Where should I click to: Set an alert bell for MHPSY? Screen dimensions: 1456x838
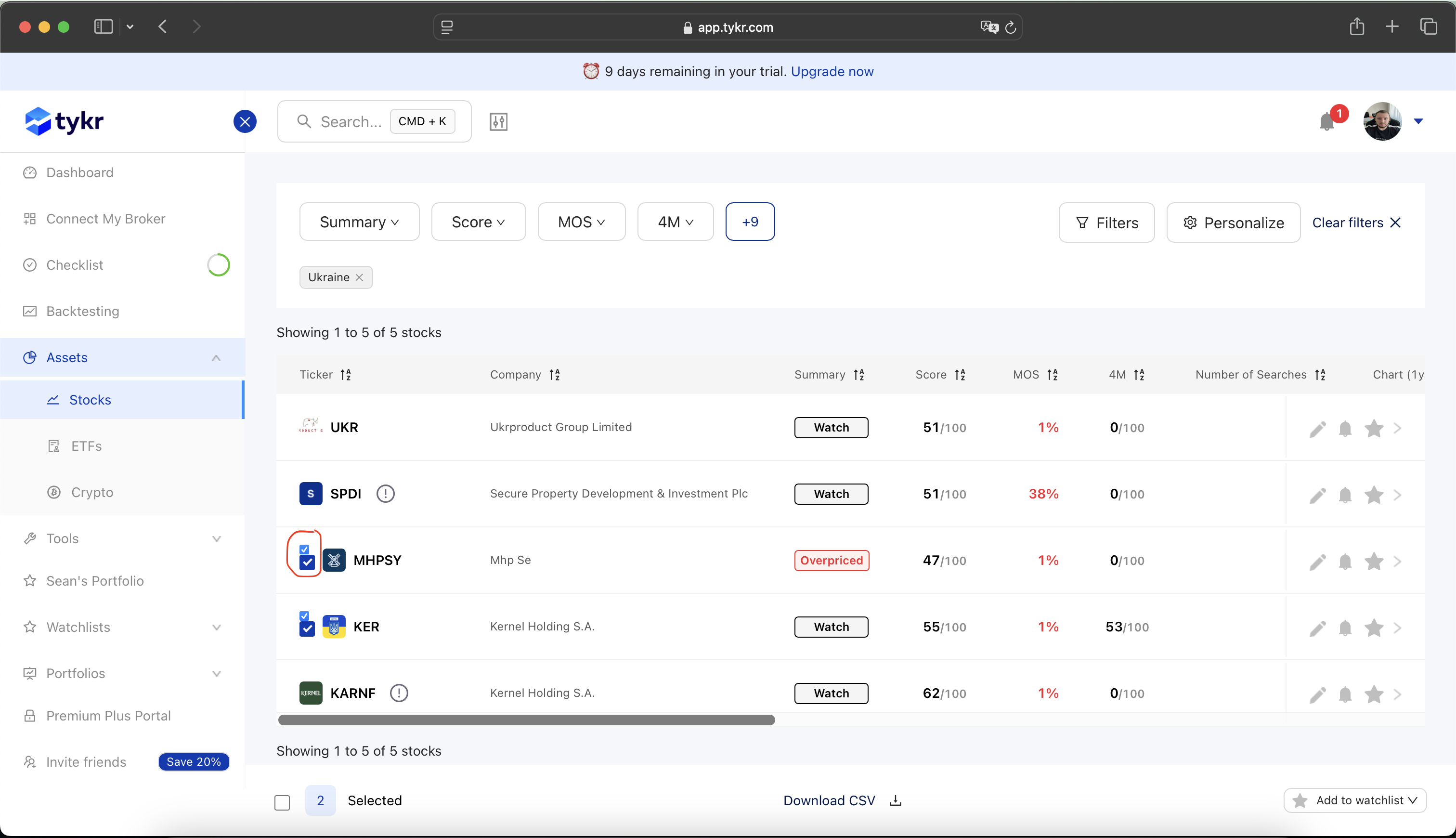click(1345, 562)
